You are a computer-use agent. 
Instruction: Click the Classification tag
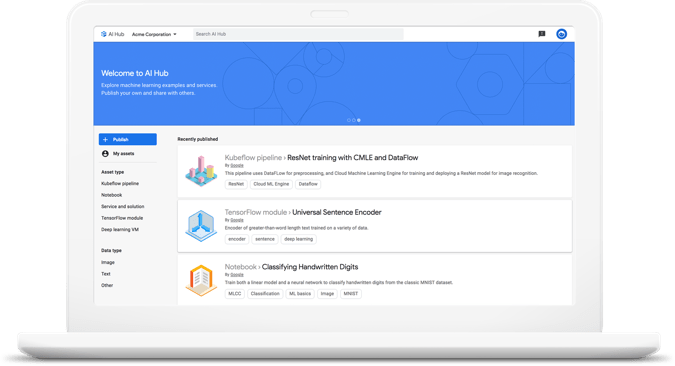click(x=265, y=294)
